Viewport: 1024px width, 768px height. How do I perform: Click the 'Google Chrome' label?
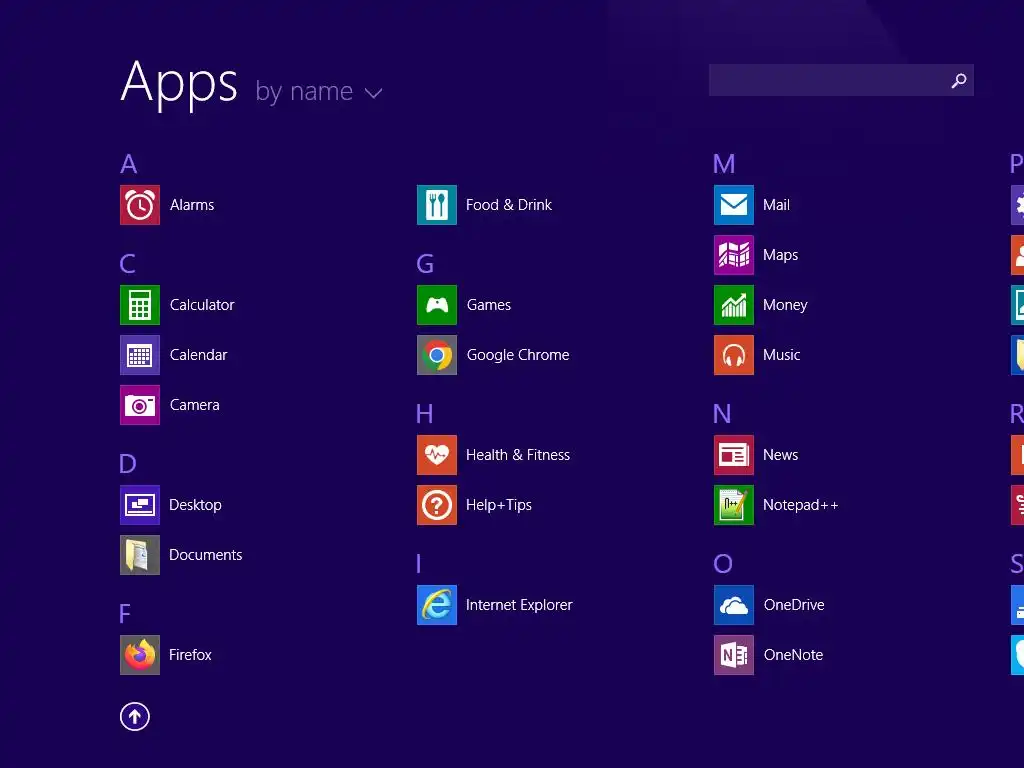point(518,355)
